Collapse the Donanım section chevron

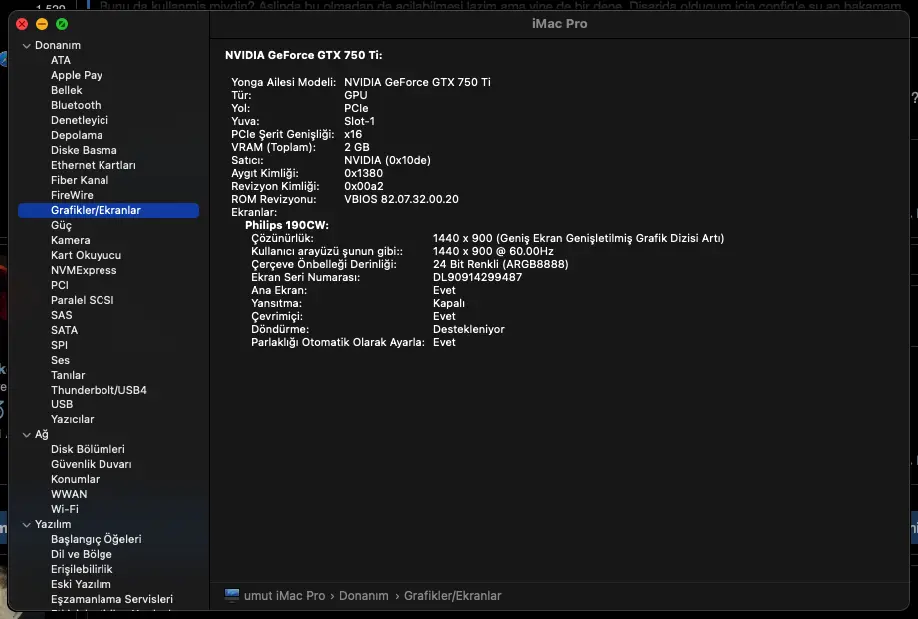26,46
